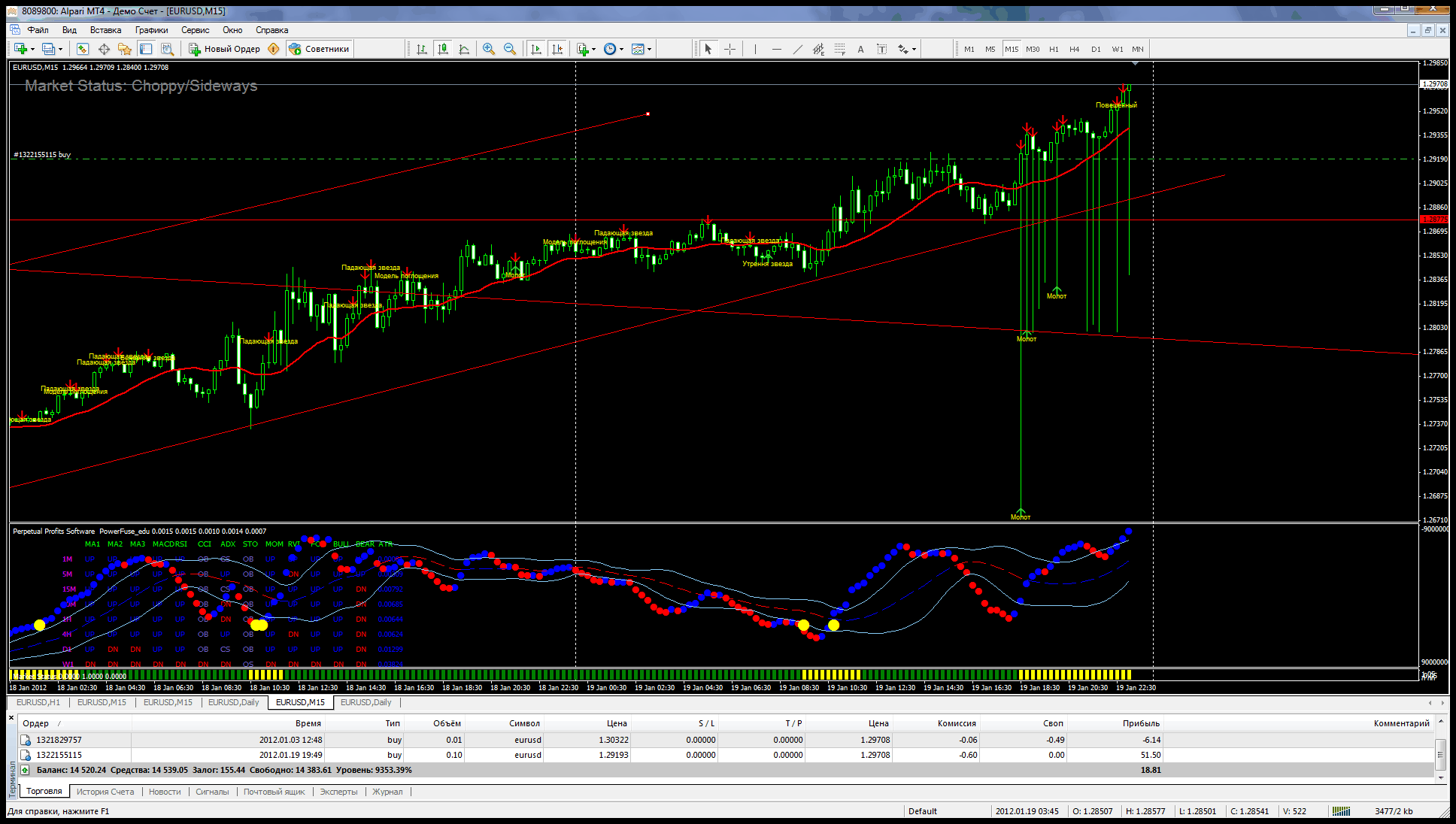Toggle the Terminal panel icon
This screenshot has width=1456, height=824.
pos(146,49)
